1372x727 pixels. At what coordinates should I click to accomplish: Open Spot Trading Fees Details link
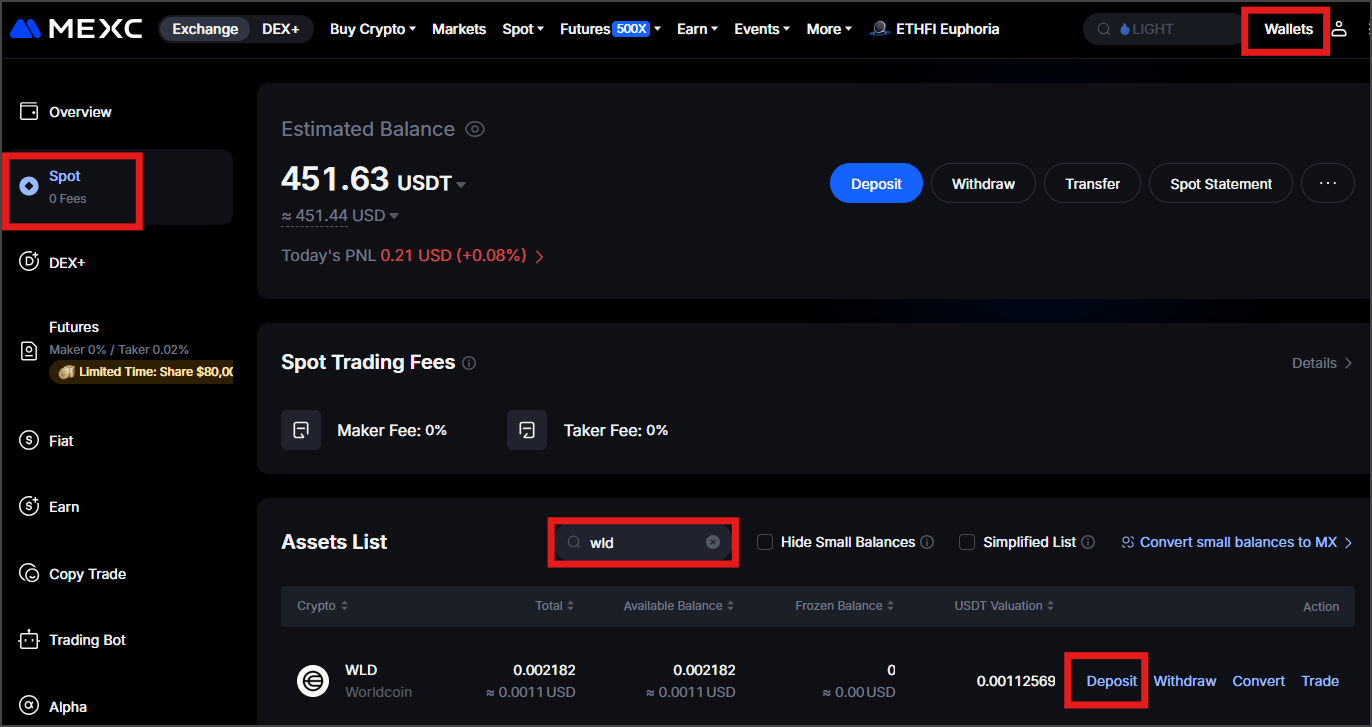[x=1322, y=363]
